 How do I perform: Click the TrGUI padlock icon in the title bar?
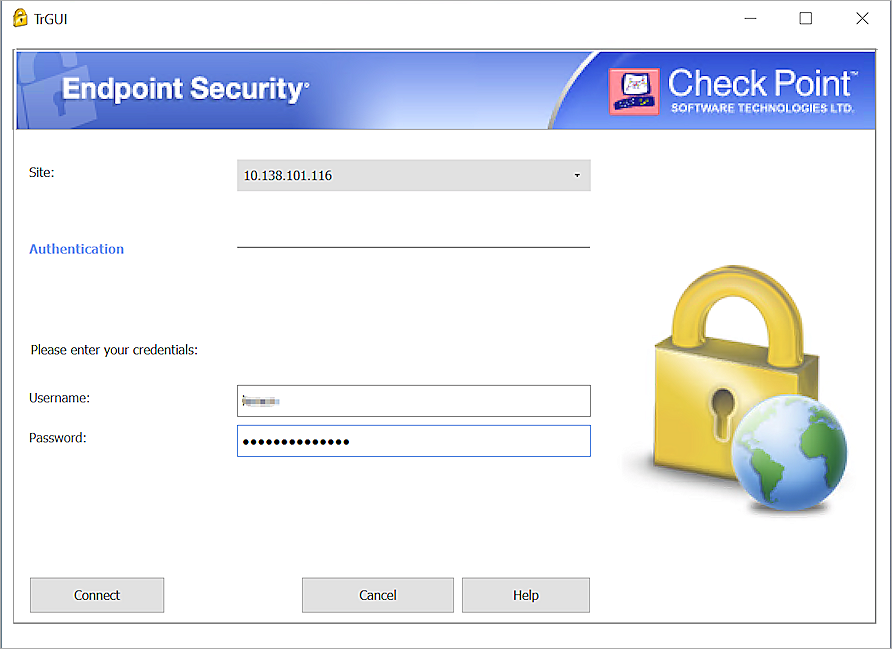(x=18, y=18)
